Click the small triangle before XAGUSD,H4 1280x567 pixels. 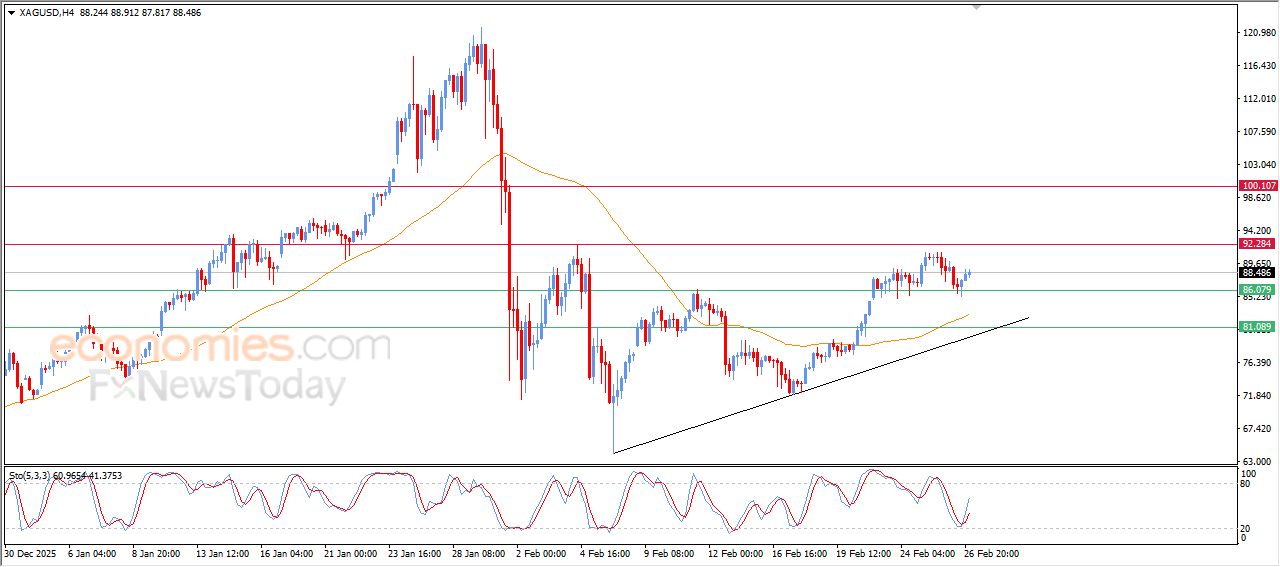click(x=11, y=12)
